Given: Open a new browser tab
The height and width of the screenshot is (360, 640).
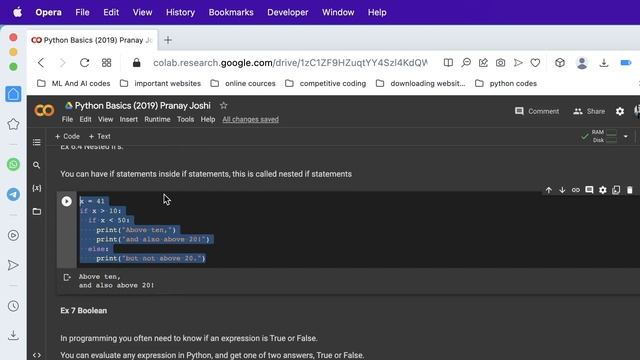Looking at the screenshot, I should 168,40.
